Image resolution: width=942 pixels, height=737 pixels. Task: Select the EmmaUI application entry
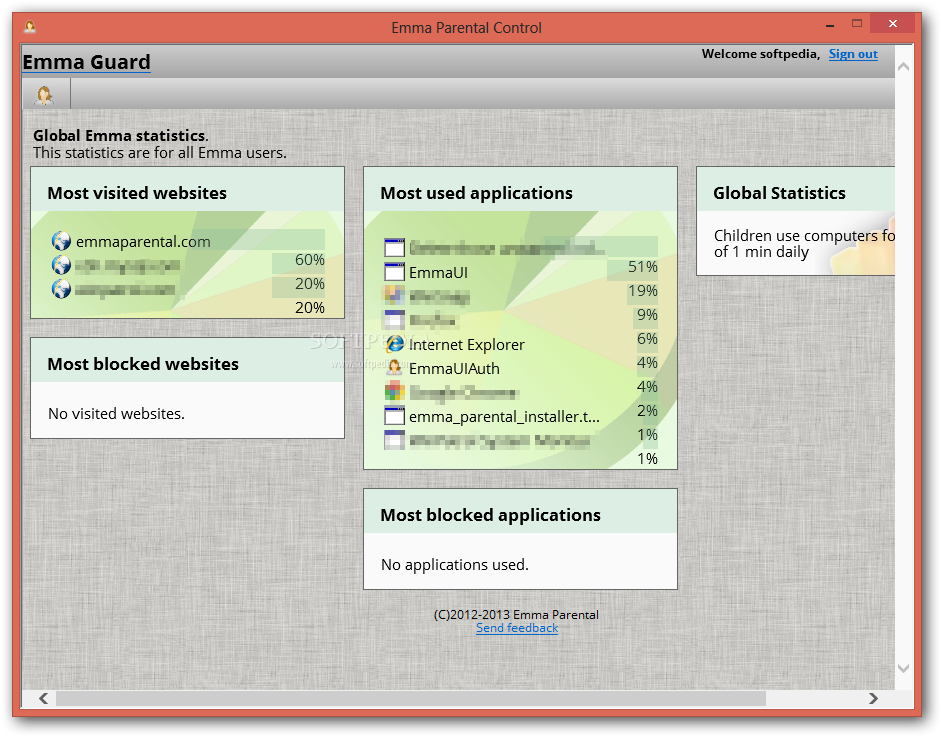click(438, 273)
